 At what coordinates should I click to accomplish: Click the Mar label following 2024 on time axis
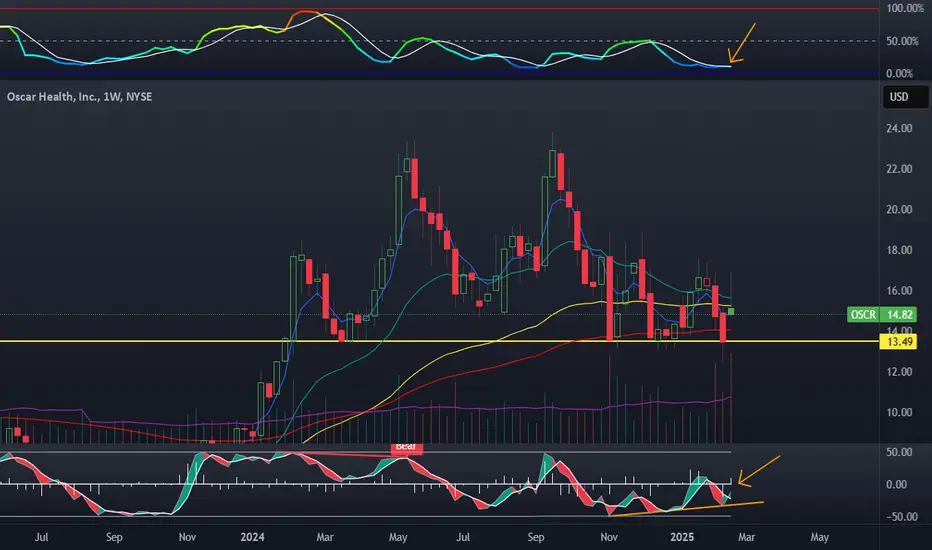(x=325, y=537)
